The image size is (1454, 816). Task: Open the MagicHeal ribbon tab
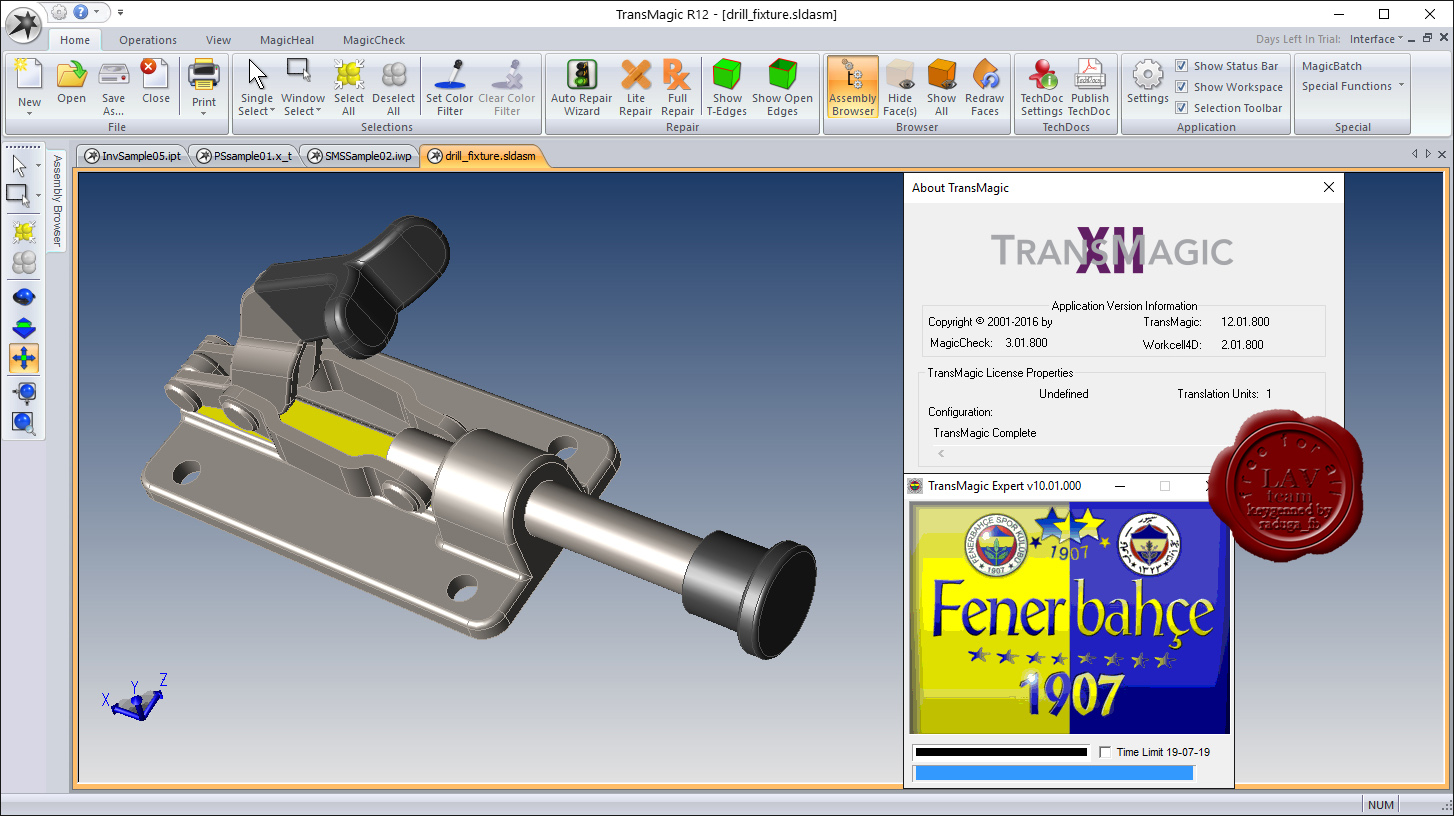287,40
